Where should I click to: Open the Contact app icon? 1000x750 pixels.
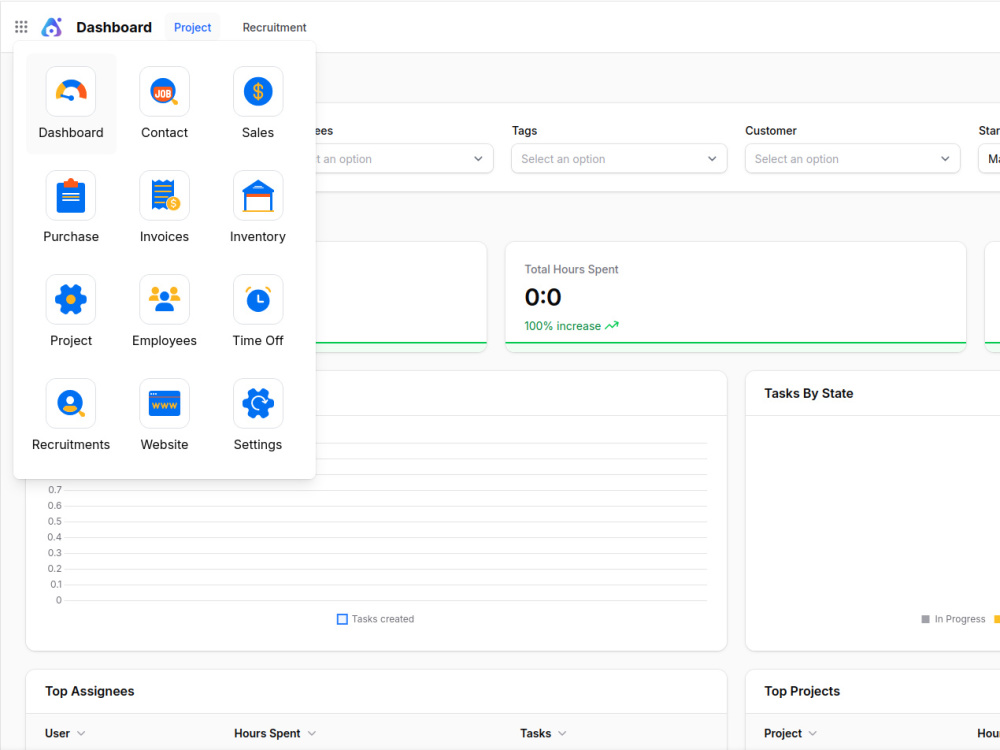coord(165,91)
